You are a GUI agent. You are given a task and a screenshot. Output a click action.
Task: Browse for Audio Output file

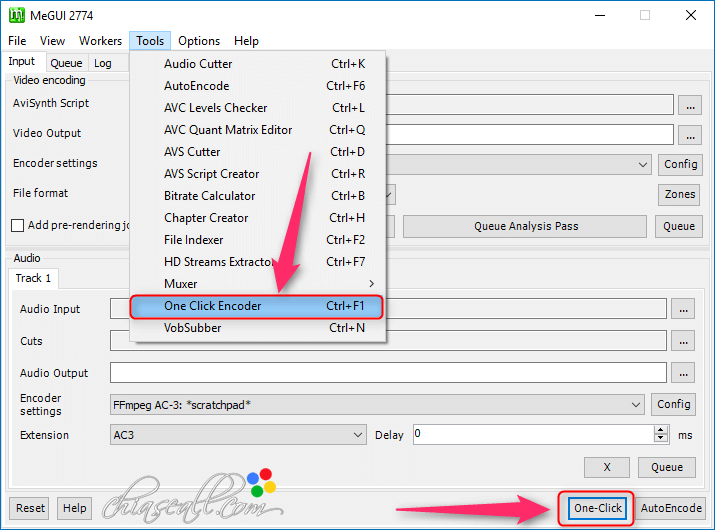(683, 373)
